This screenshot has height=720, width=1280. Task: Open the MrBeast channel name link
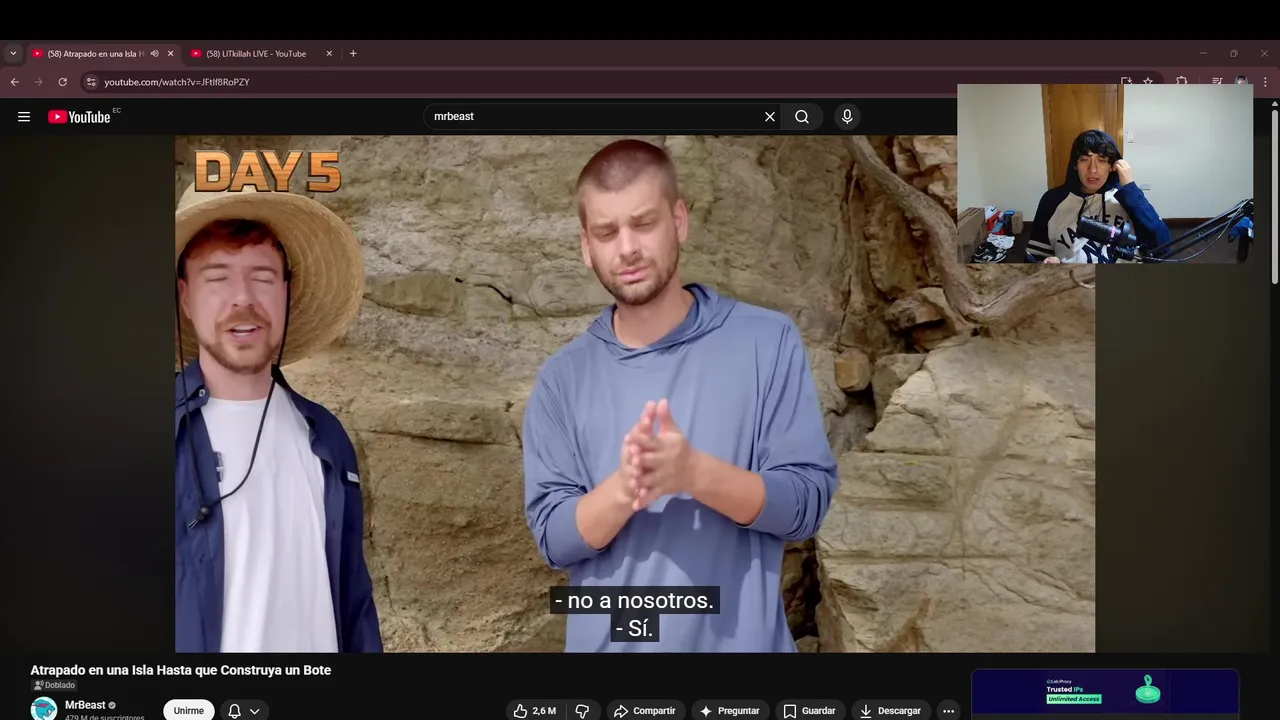coord(85,705)
